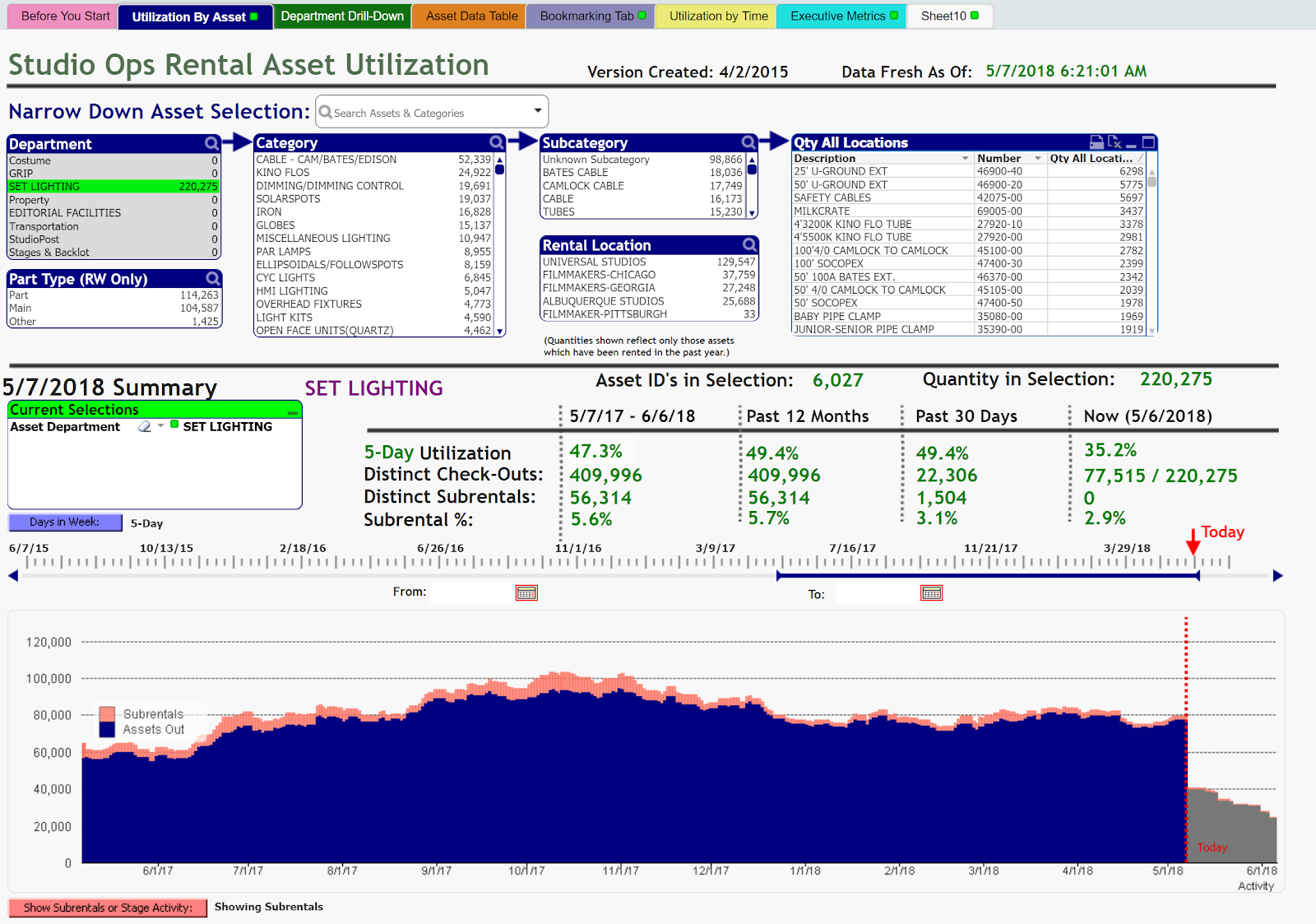This screenshot has height=924, width=1316.
Task: Click the left arrow of date slider
Action: click(13, 576)
